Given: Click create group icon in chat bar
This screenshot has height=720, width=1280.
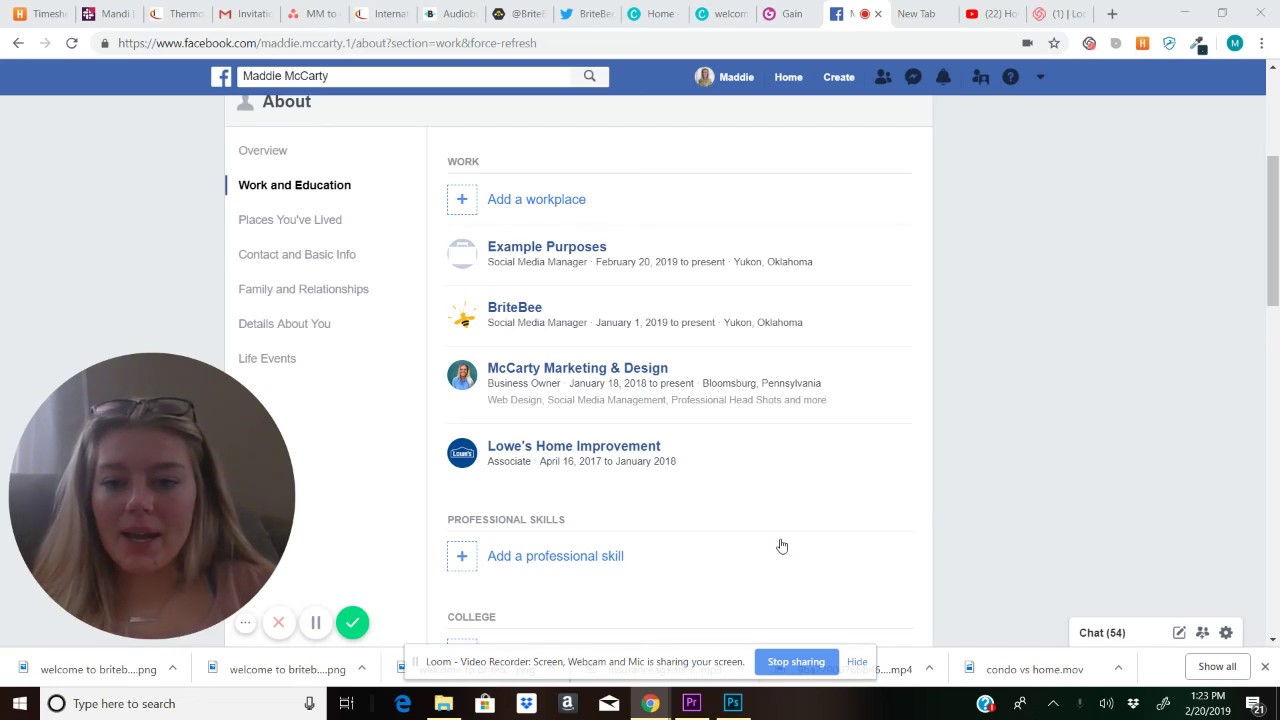Looking at the screenshot, I should 1203,633.
